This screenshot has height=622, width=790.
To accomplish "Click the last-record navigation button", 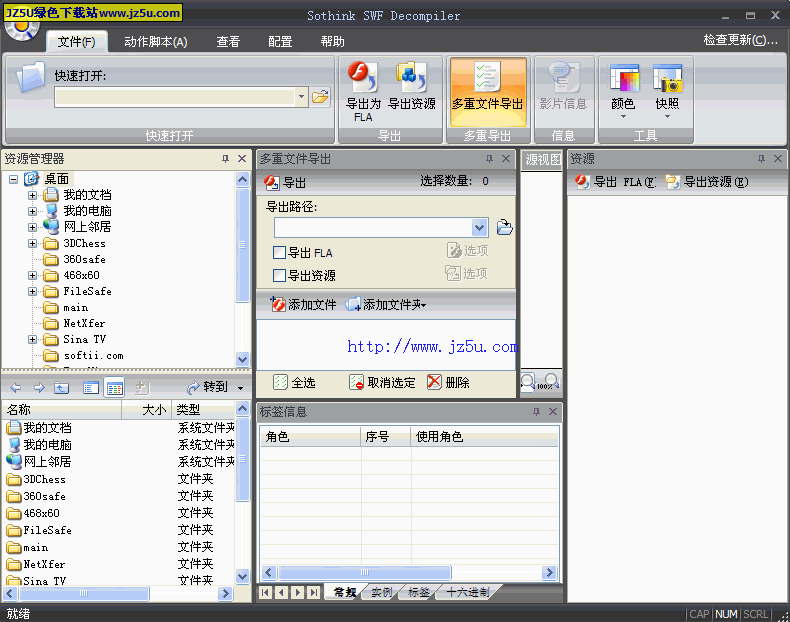I will pos(313,592).
